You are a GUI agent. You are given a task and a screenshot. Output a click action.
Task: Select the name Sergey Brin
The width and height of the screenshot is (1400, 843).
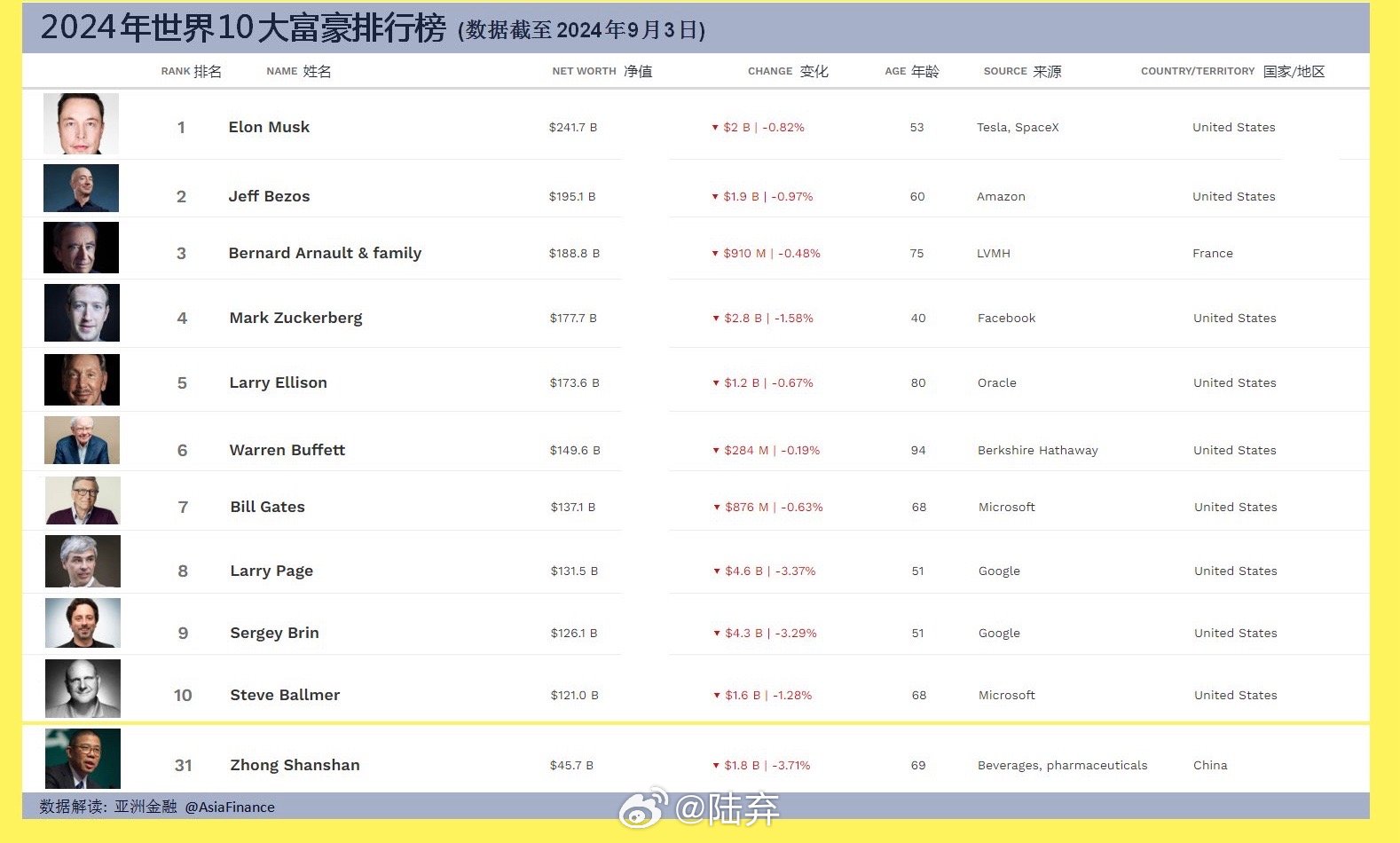click(x=274, y=633)
